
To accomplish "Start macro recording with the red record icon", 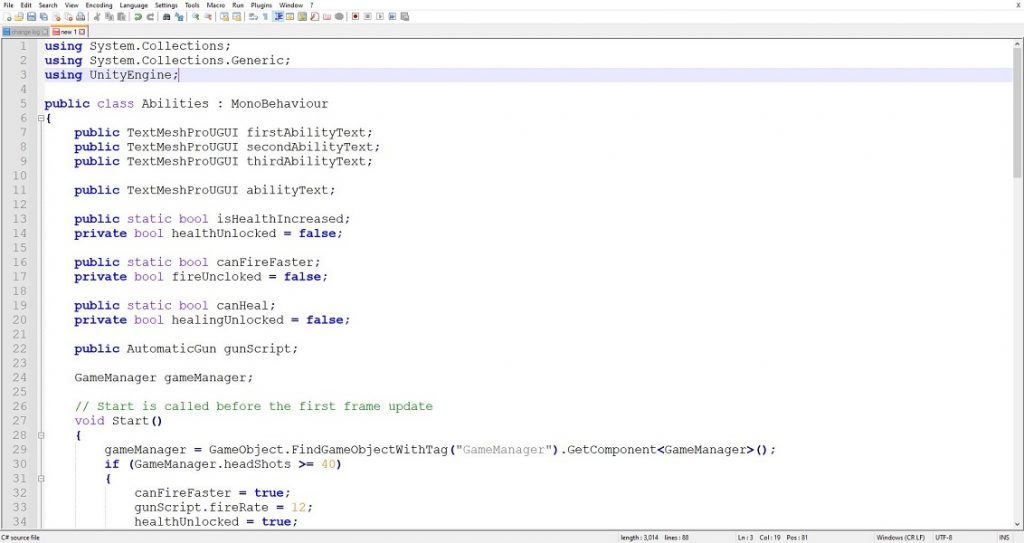I will [x=355, y=17].
